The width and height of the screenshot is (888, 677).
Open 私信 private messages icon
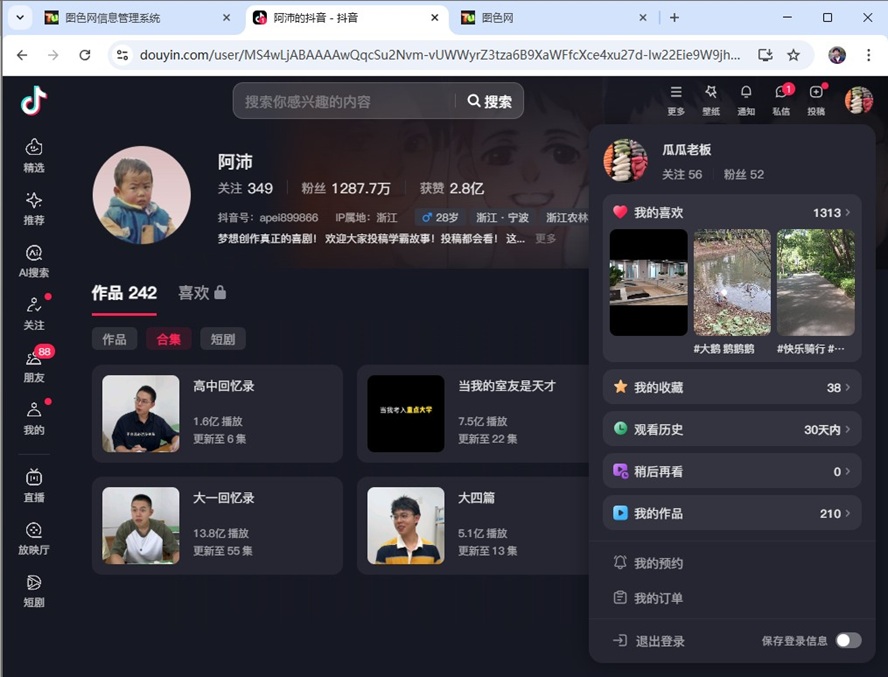(781, 99)
